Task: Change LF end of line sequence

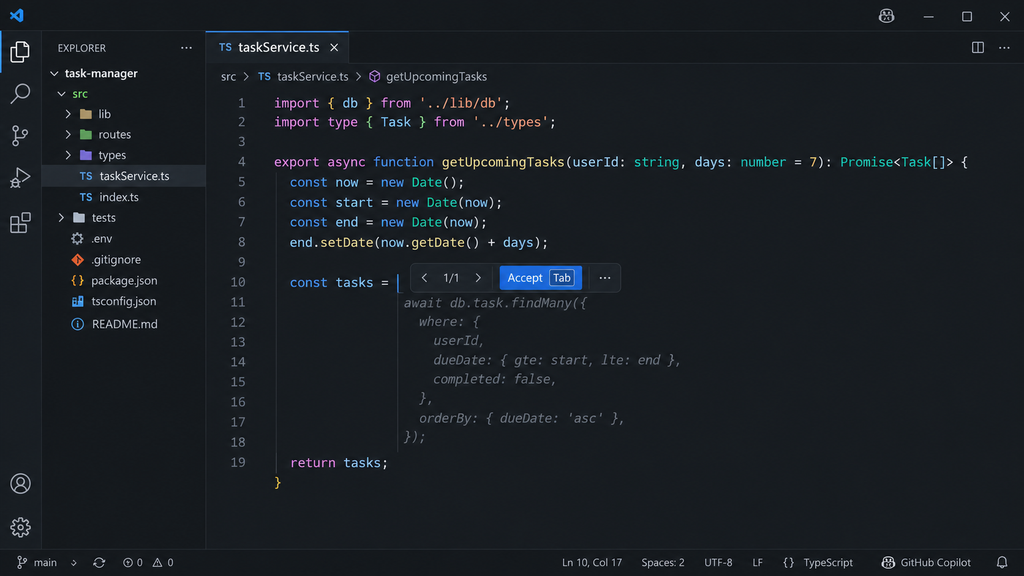Action: (758, 562)
